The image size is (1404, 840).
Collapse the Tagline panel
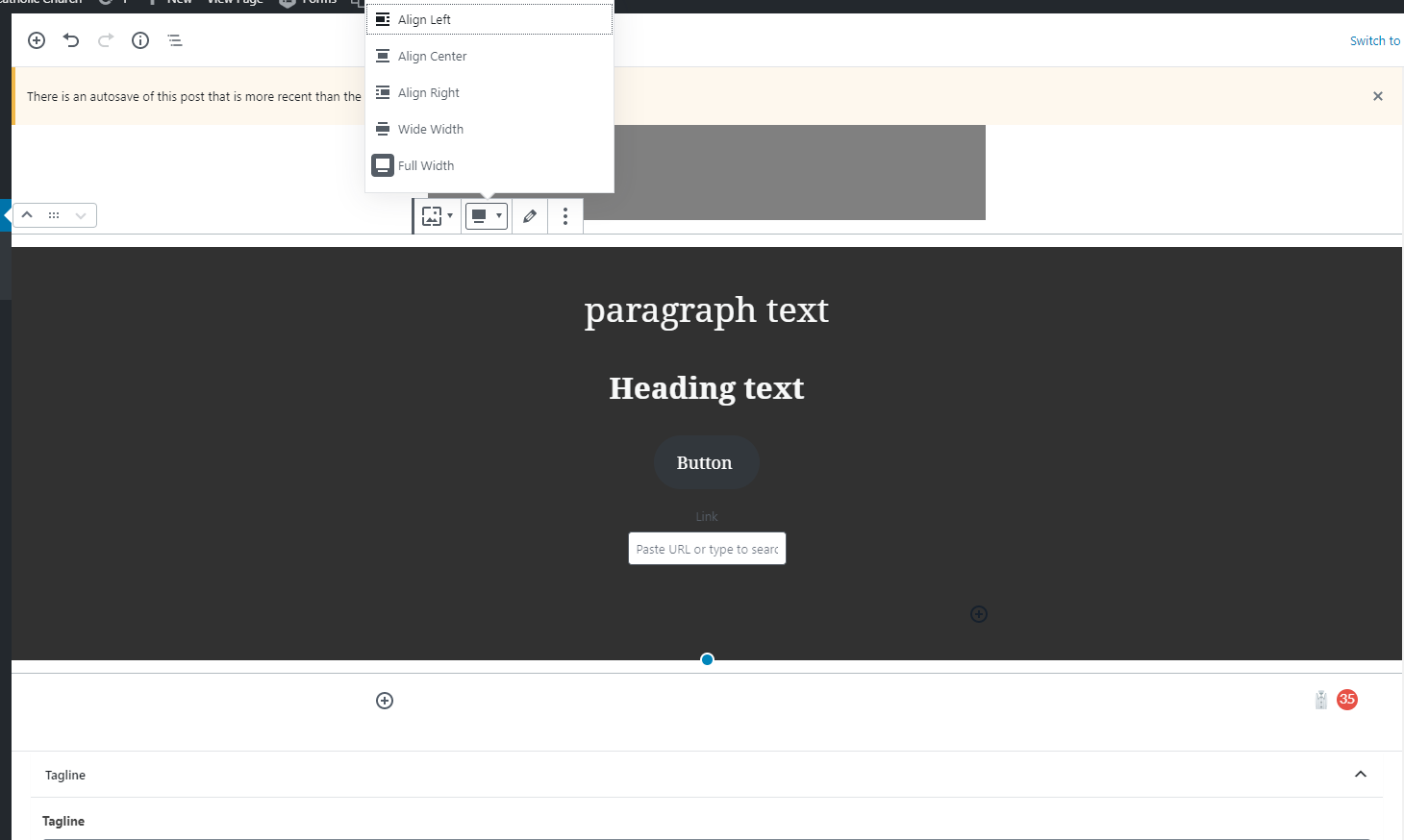[x=1361, y=775]
